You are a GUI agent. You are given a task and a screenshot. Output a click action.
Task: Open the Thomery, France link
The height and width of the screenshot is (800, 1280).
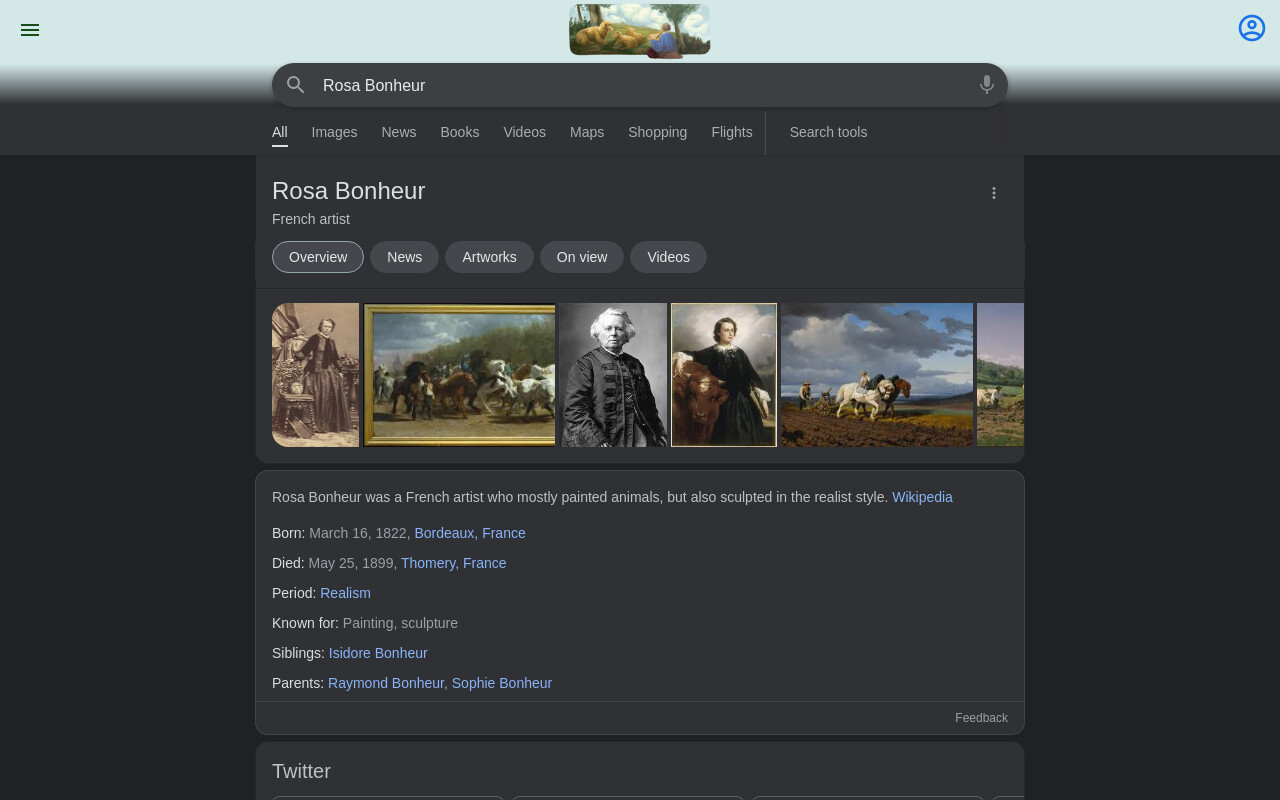[x=454, y=563]
